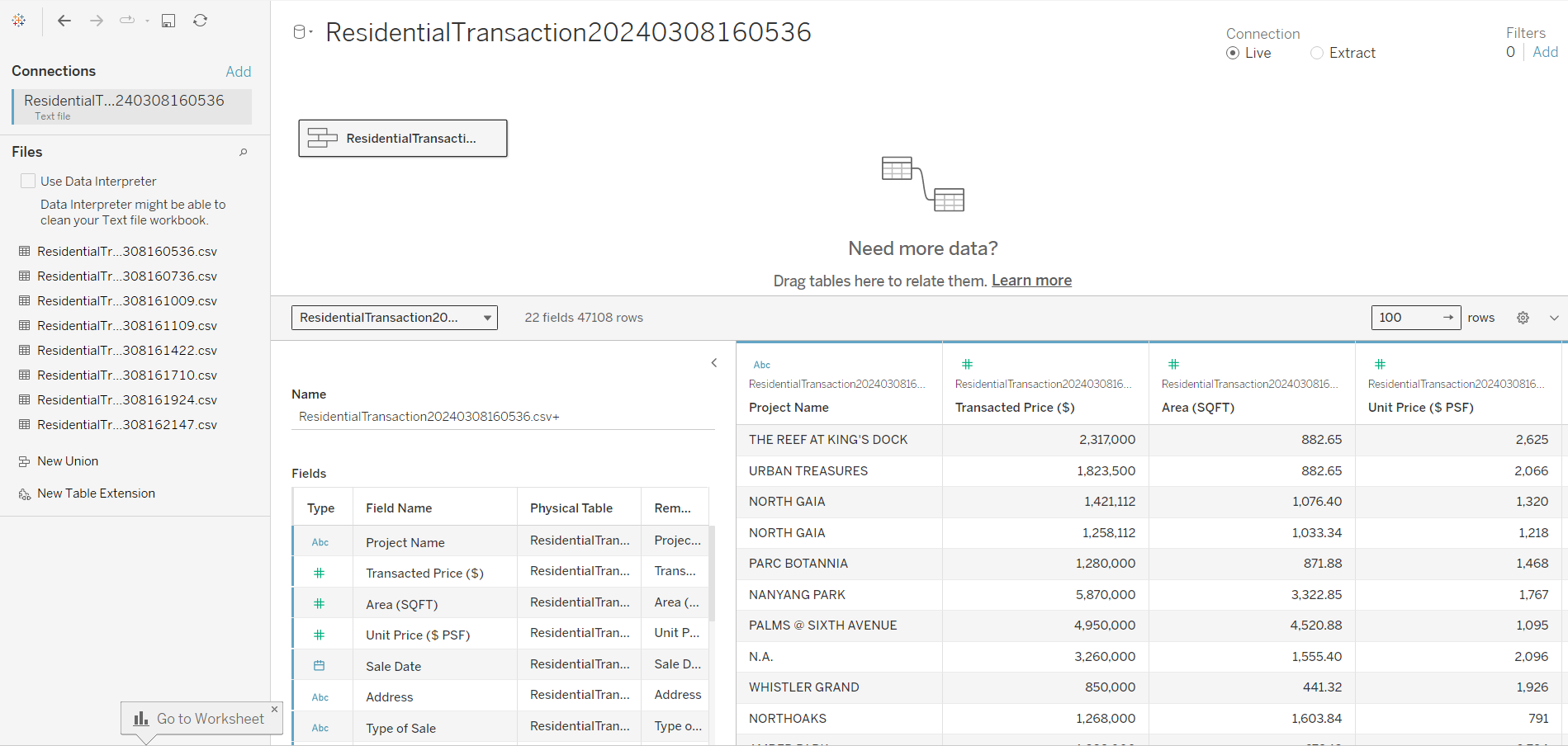Enable the Use Data Interpreter checkbox
The height and width of the screenshot is (746, 1568).
click(28, 181)
